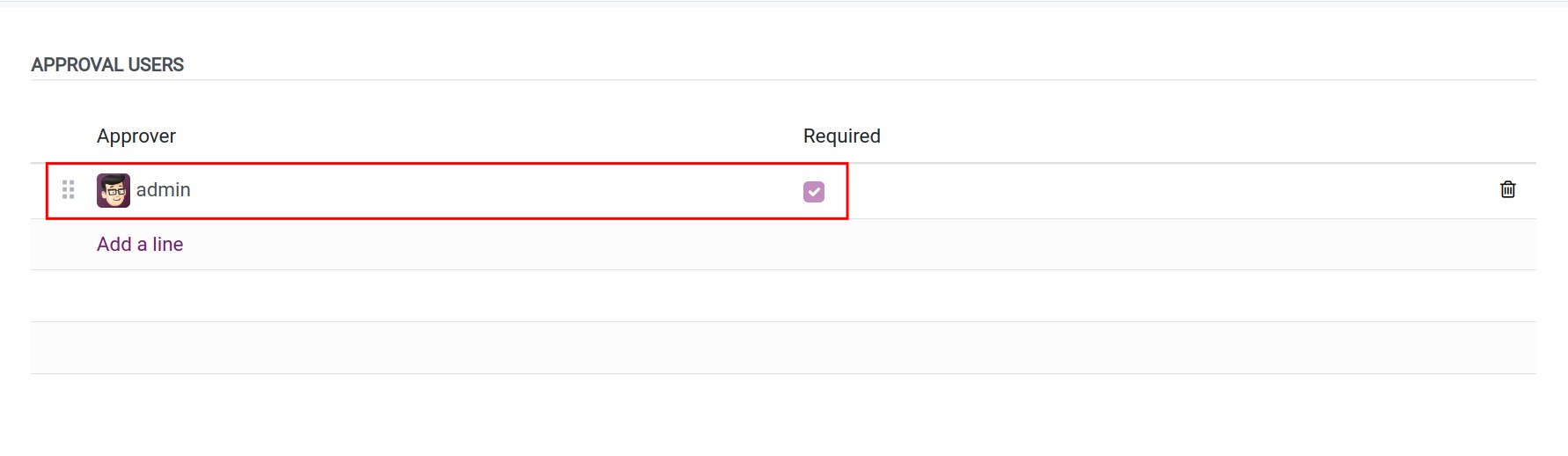This screenshot has width=1568, height=456.
Task: Click the first empty row below Add a line
Action: point(783,296)
